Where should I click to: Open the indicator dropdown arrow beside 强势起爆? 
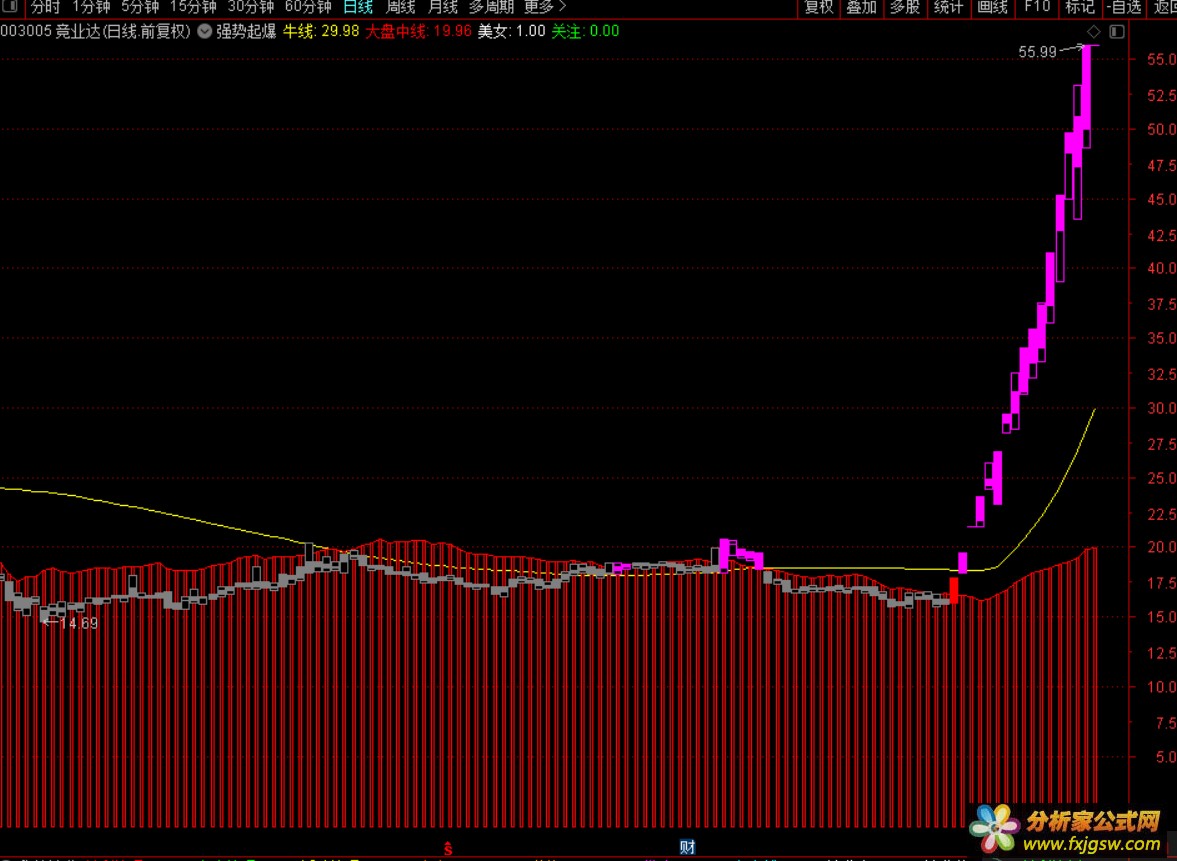click(x=204, y=32)
